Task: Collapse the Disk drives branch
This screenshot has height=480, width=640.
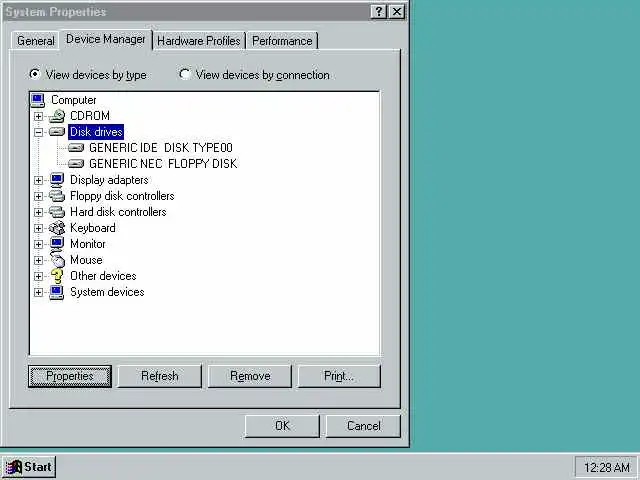Action: (38, 132)
